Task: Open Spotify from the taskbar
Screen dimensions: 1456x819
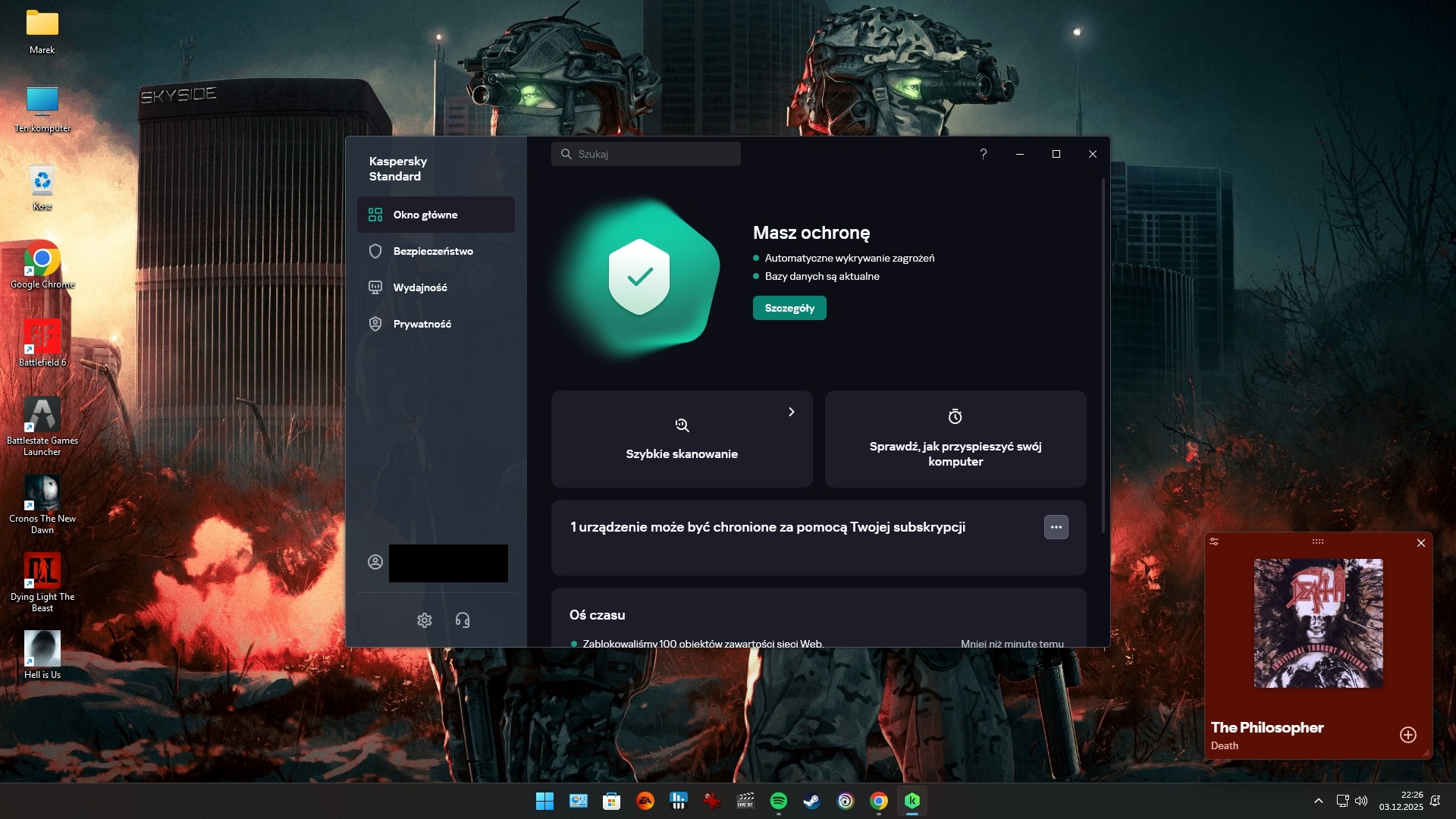Action: (x=778, y=801)
